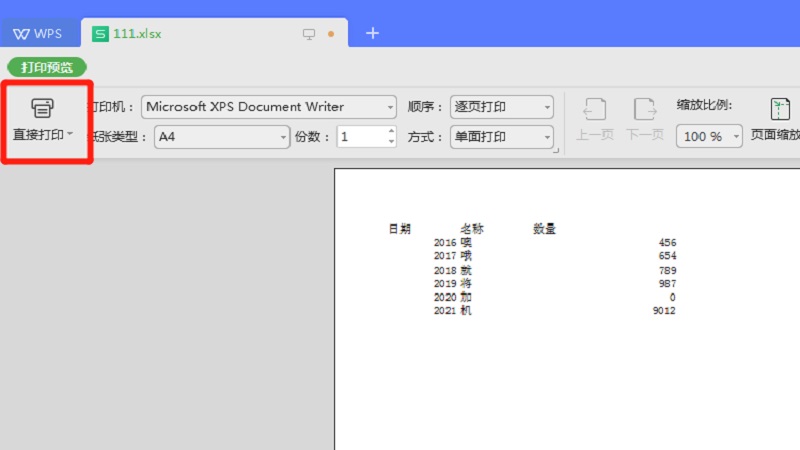
Task: Go to previous page with 上一页
Action: click(x=594, y=120)
